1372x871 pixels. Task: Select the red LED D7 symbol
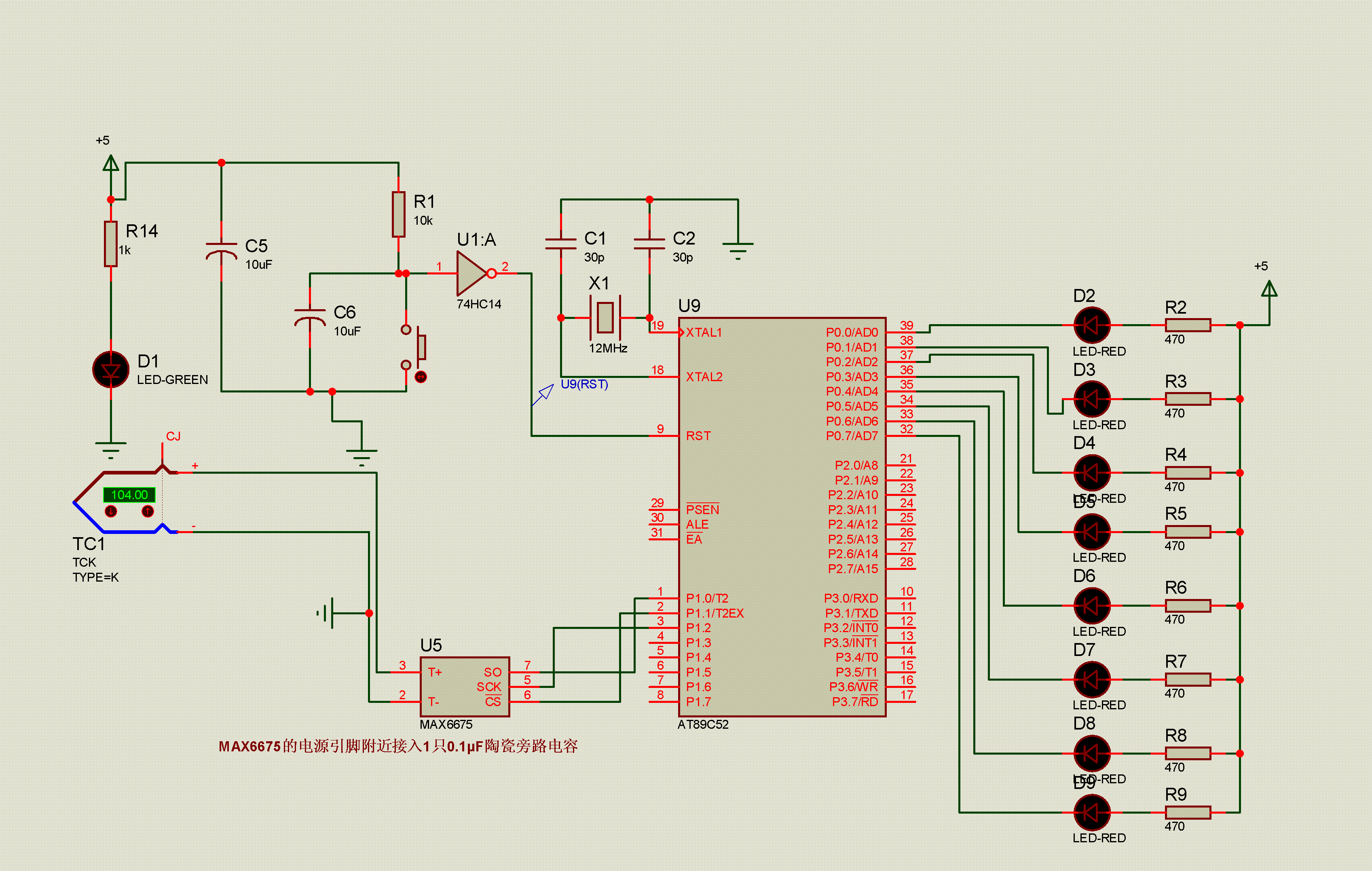coord(1092,679)
